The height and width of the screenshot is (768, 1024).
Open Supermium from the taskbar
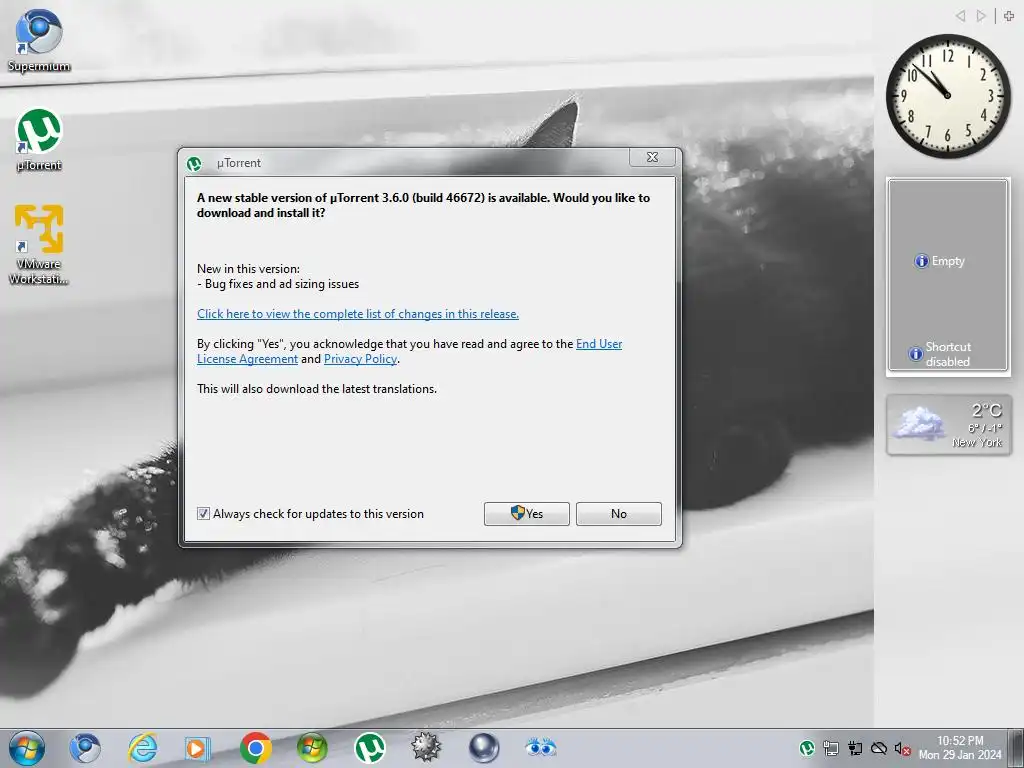[85, 748]
